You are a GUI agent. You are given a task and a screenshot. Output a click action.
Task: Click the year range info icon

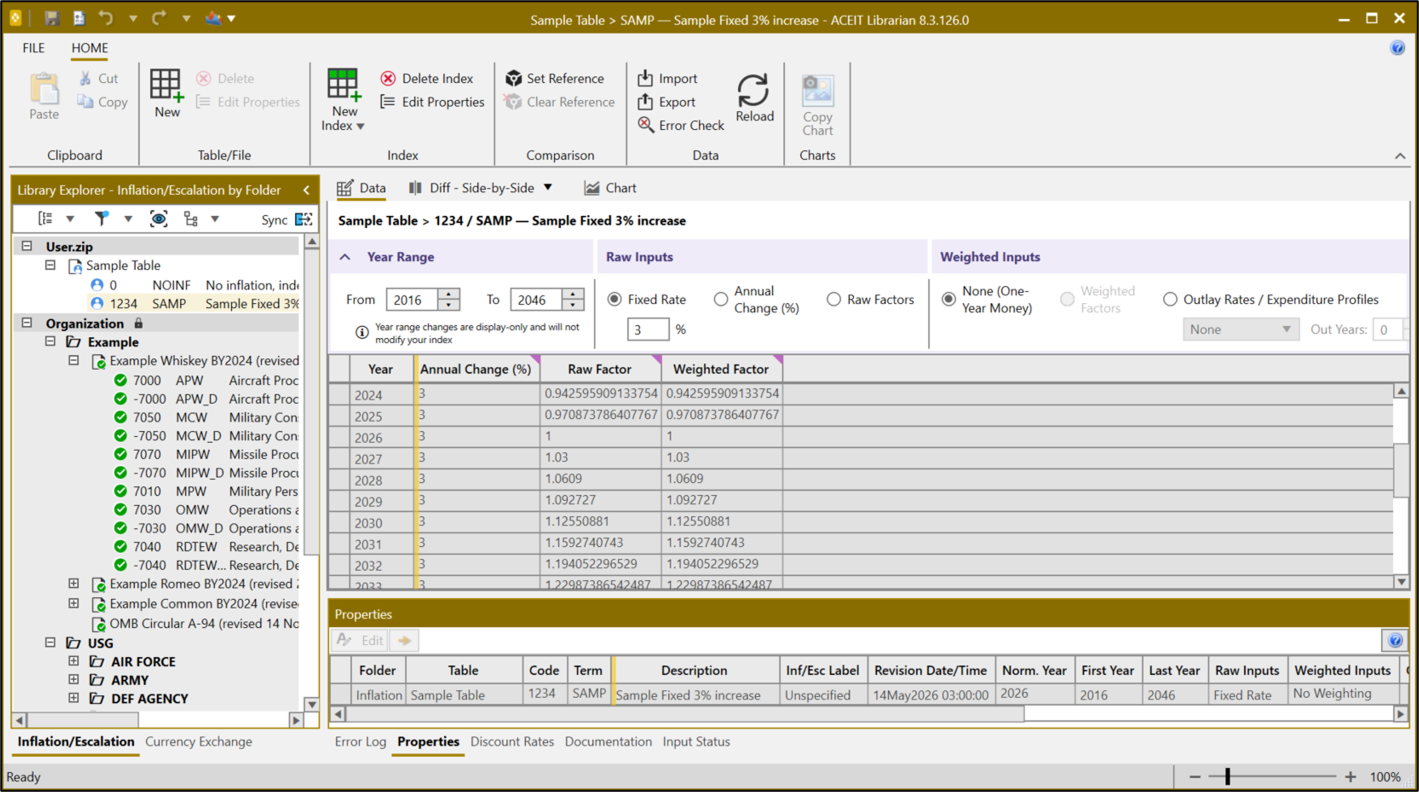(362, 332)
